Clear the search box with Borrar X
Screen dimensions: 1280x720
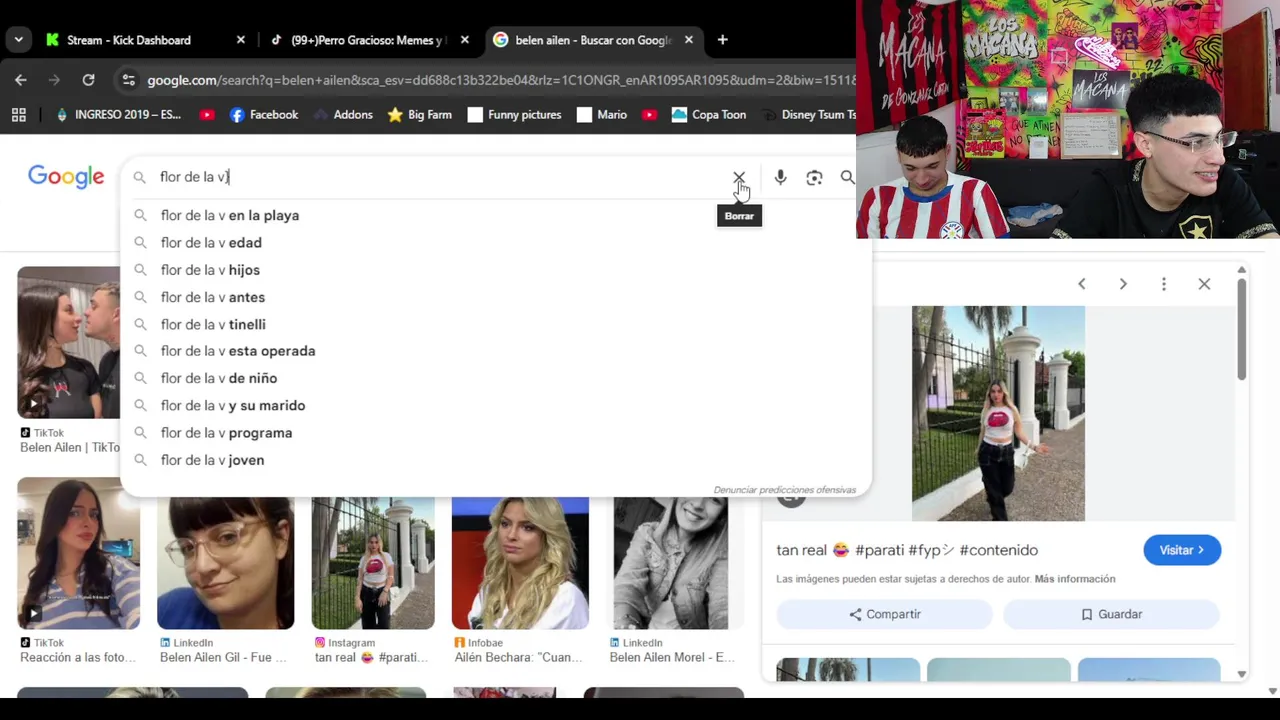739,177
